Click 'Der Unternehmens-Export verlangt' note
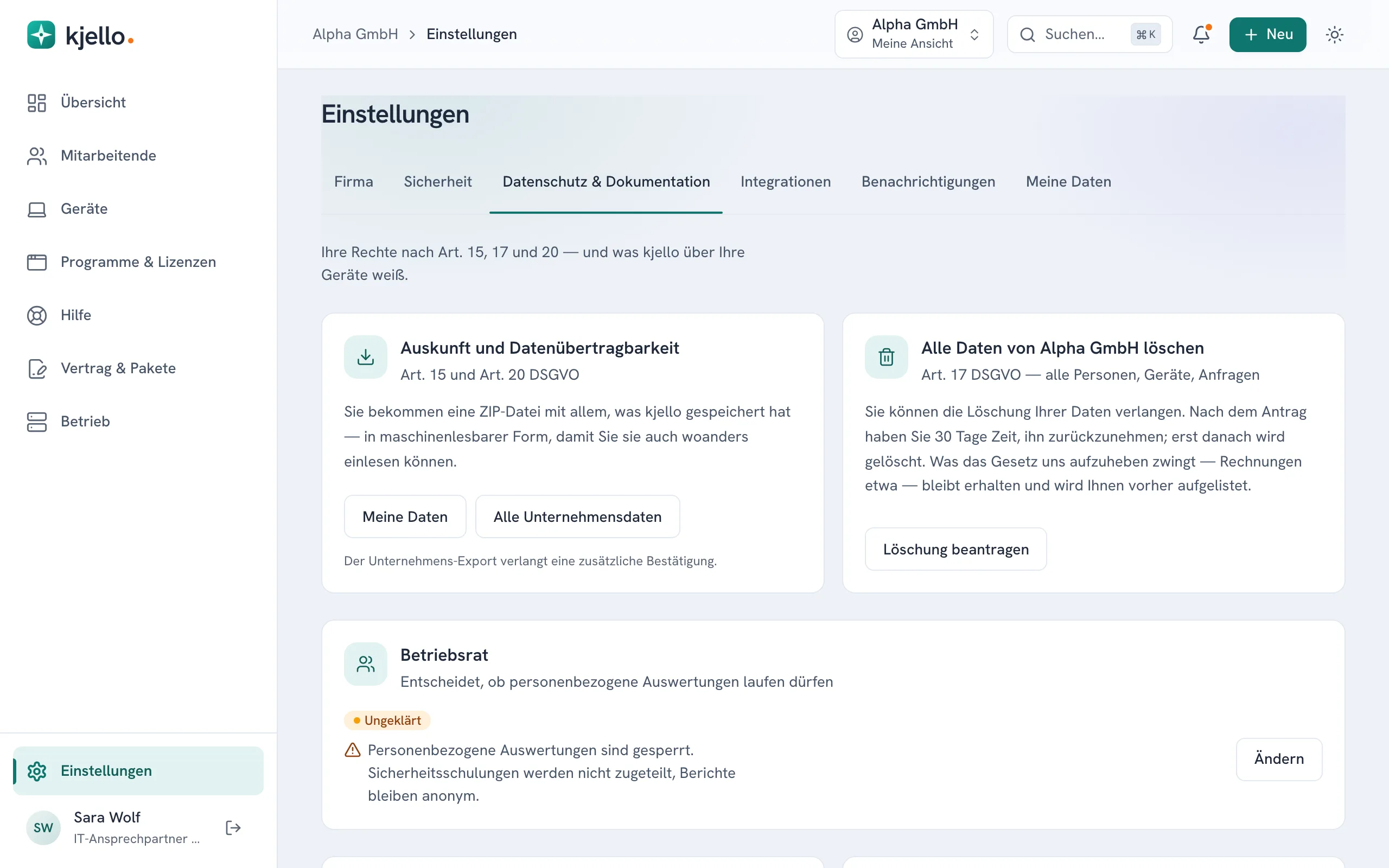Image resolution: width=1389 pixels, height=868 pixels. point(530,561)
